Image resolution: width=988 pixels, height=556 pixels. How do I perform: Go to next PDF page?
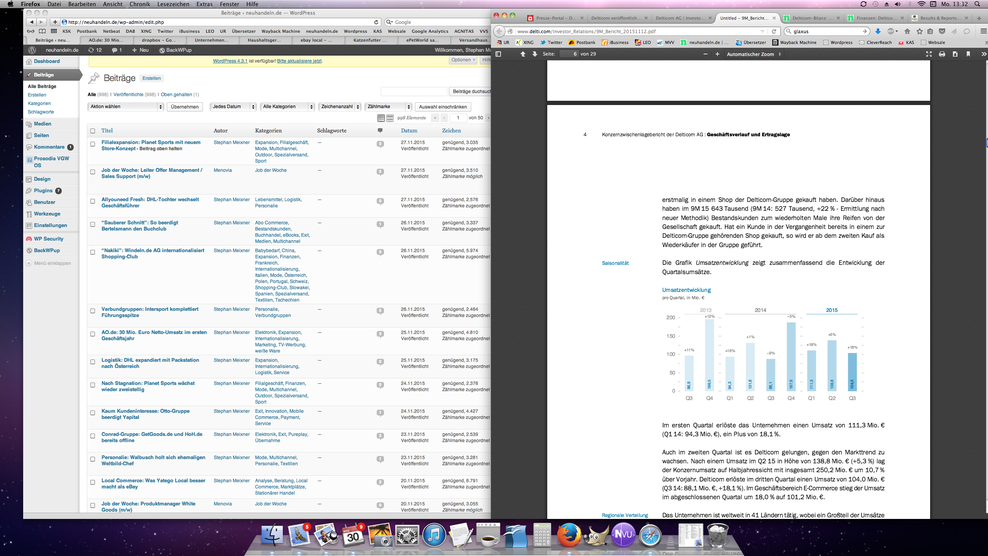pyautogui.click(x=534, y=54)
